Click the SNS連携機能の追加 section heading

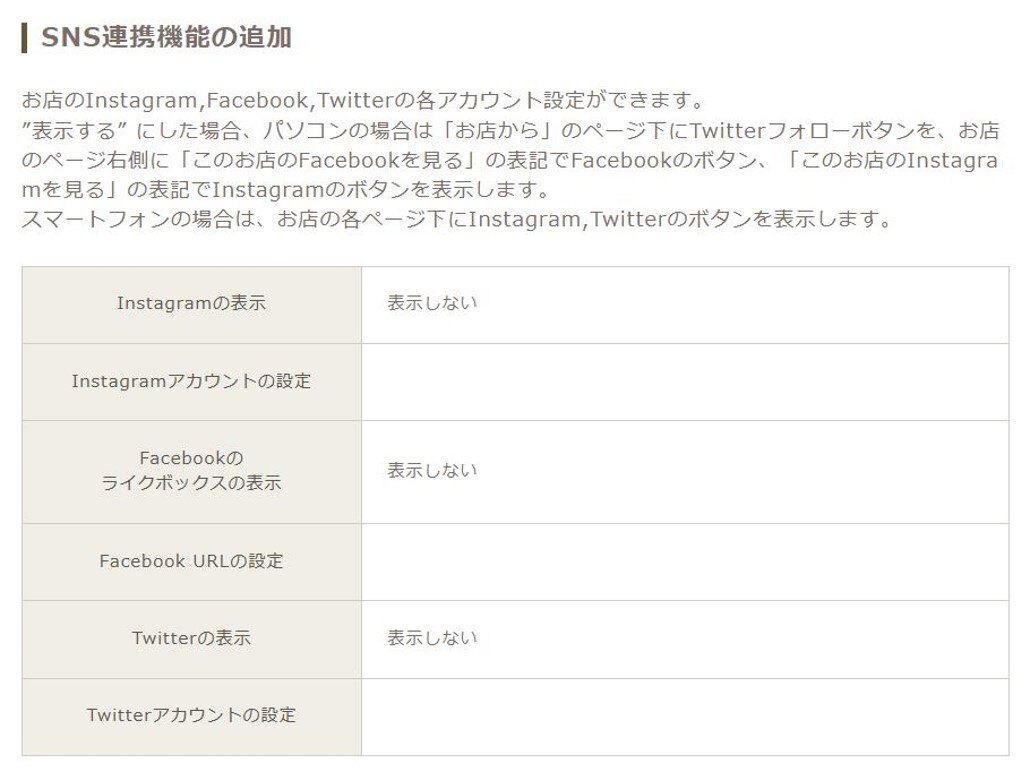[166, 37]
